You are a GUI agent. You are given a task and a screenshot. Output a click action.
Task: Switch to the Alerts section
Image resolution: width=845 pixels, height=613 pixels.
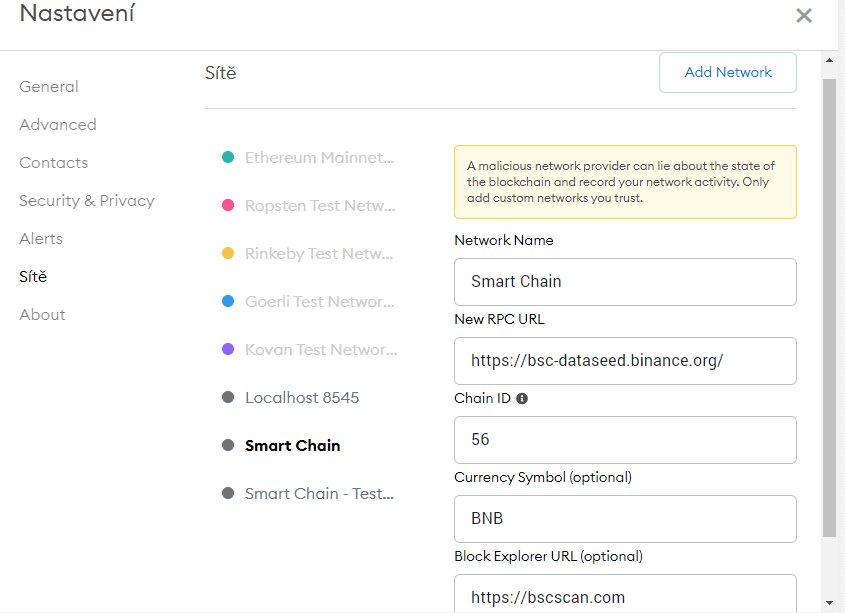[41, 239]
